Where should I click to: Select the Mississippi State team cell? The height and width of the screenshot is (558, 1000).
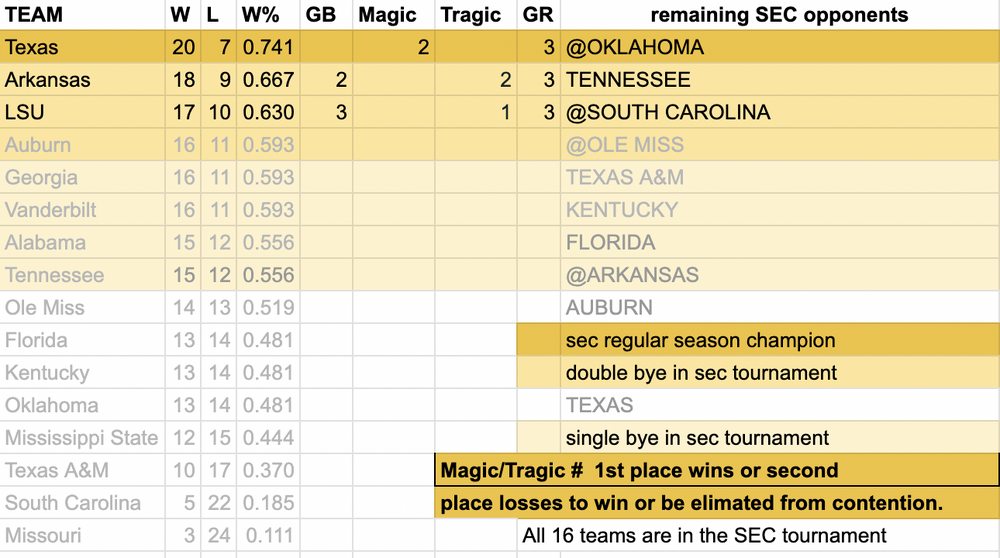pyautogui.click(x=82, y=438)
